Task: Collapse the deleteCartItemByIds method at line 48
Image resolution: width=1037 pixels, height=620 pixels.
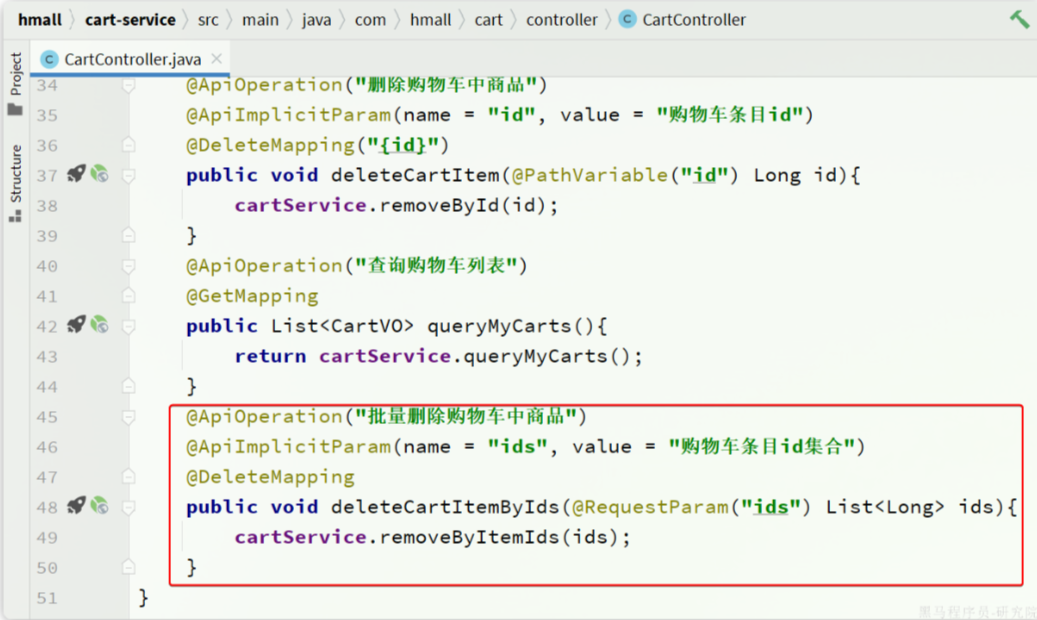Action: tap(129, 506)
